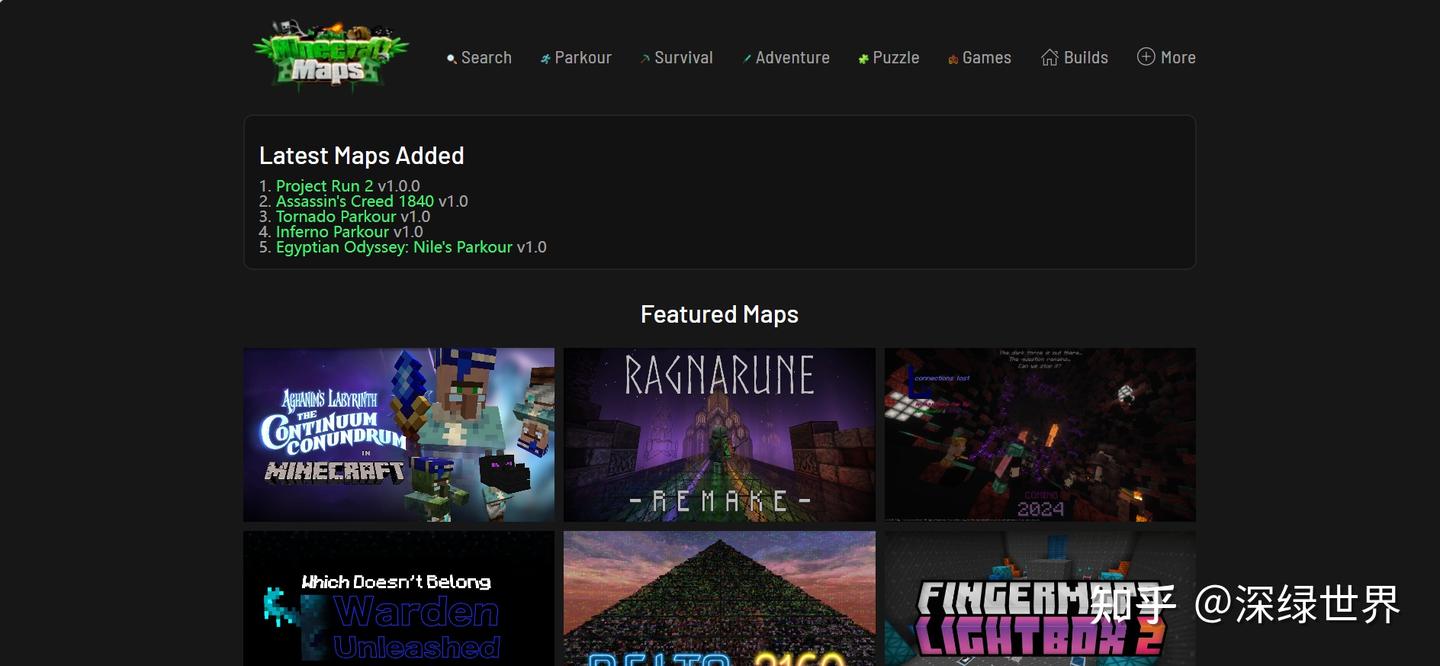
Task: Open the Warden Unleashed featured map thumbnail
Action: tap(399, 598)
